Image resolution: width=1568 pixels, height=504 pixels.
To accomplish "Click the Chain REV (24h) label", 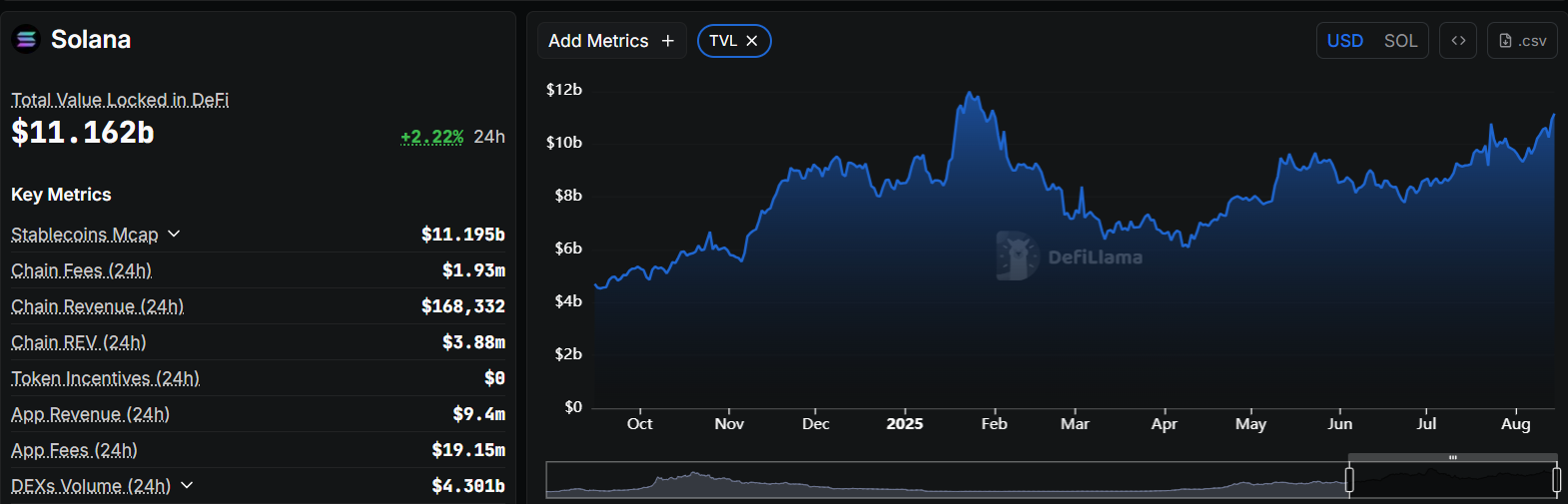I will click(x=78, y=342).
